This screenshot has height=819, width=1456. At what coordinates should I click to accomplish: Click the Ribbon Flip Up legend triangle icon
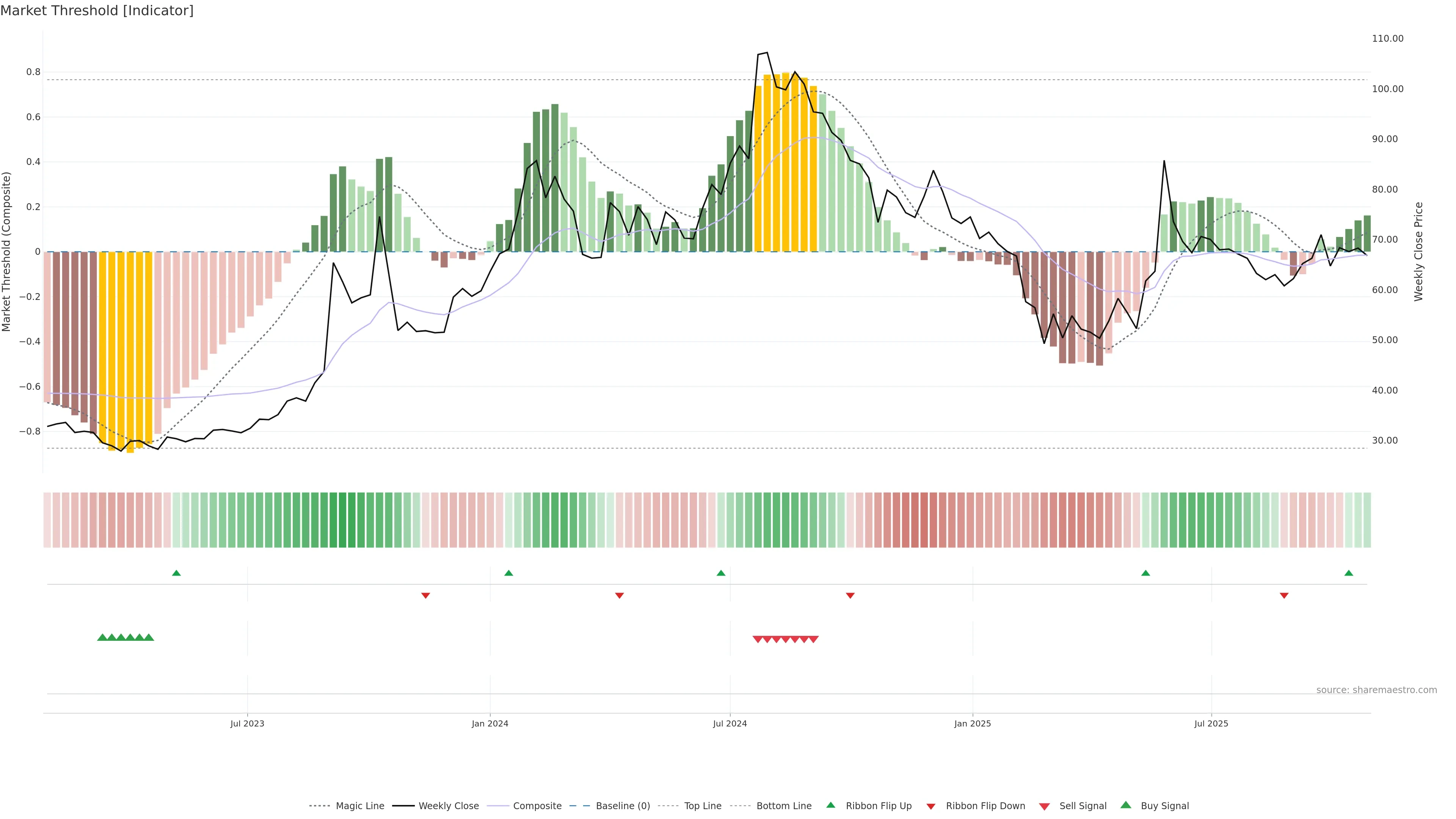tap(830, 805)
